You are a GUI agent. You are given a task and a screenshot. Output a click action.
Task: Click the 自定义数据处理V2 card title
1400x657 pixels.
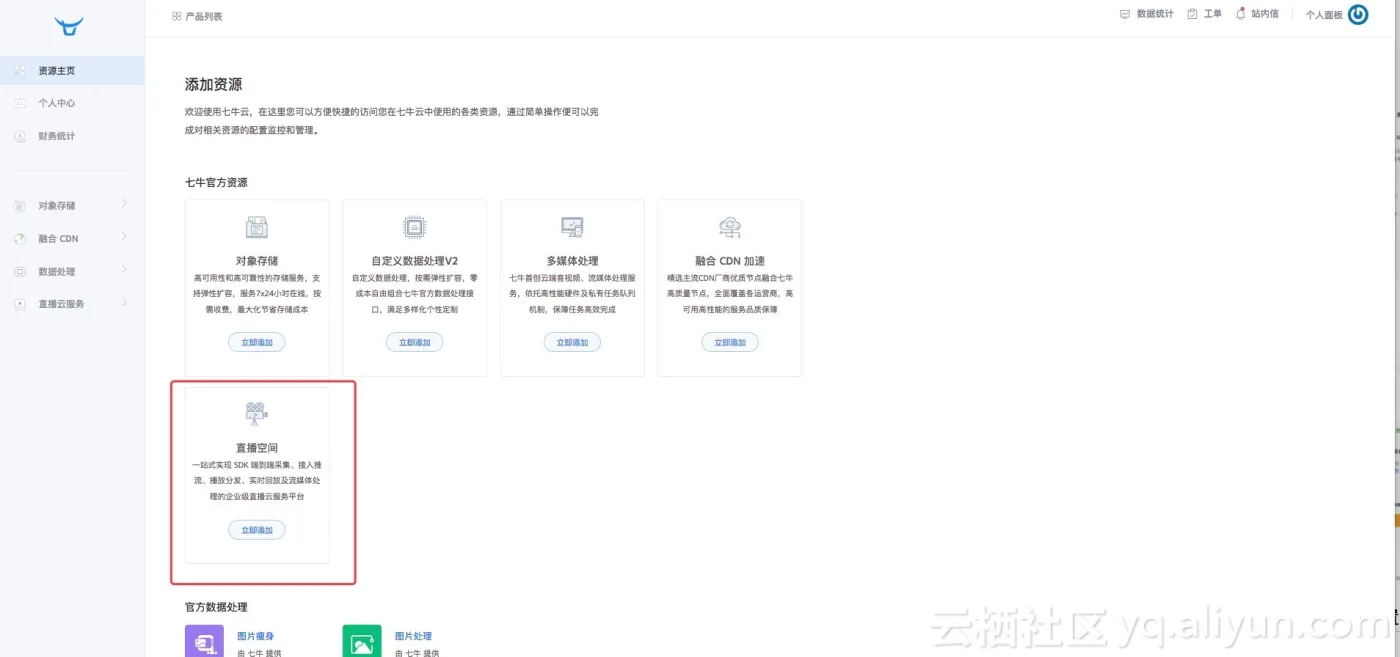(414, 261)
